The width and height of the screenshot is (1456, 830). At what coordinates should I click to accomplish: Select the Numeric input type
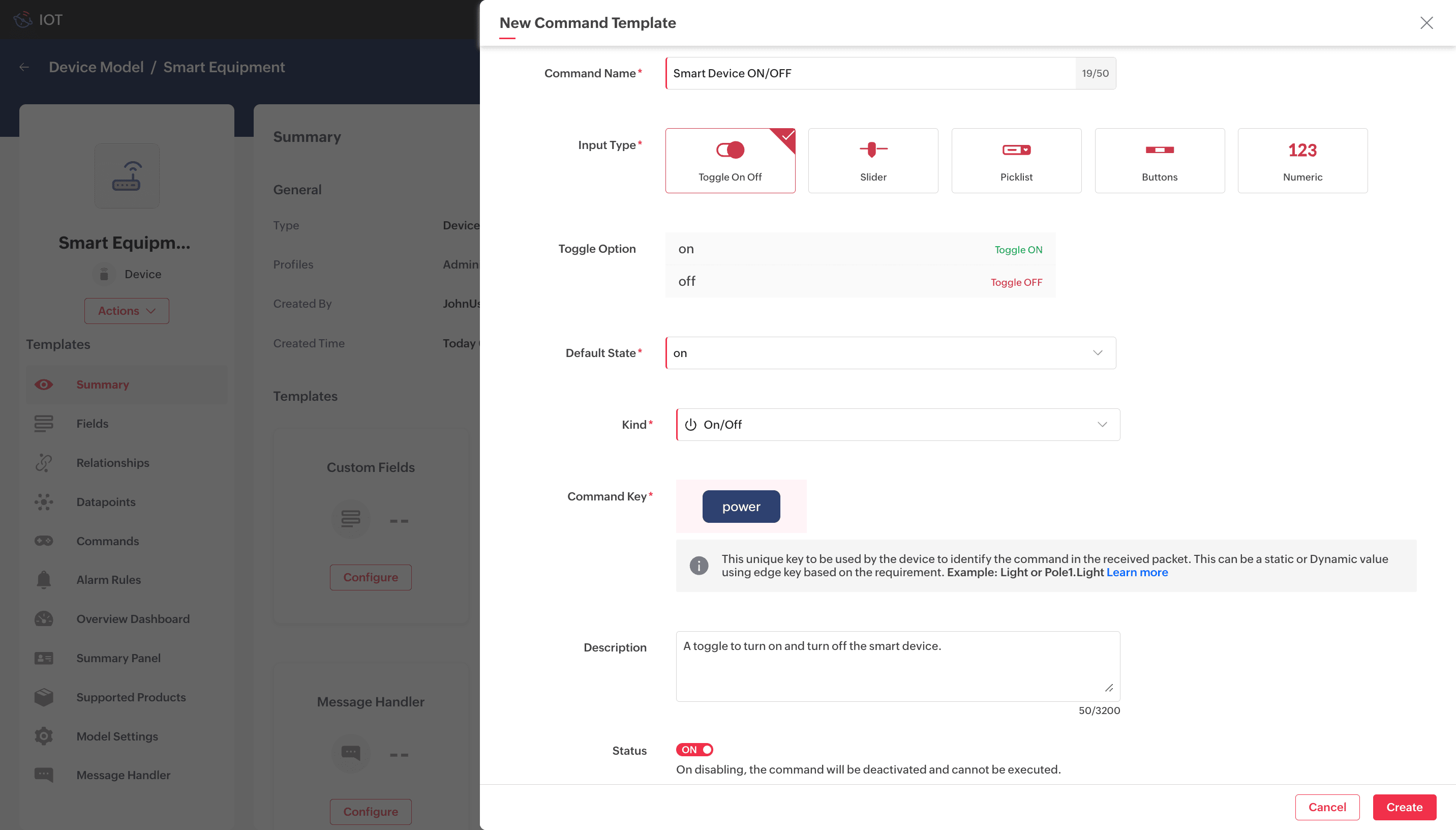pos(1302,161)
